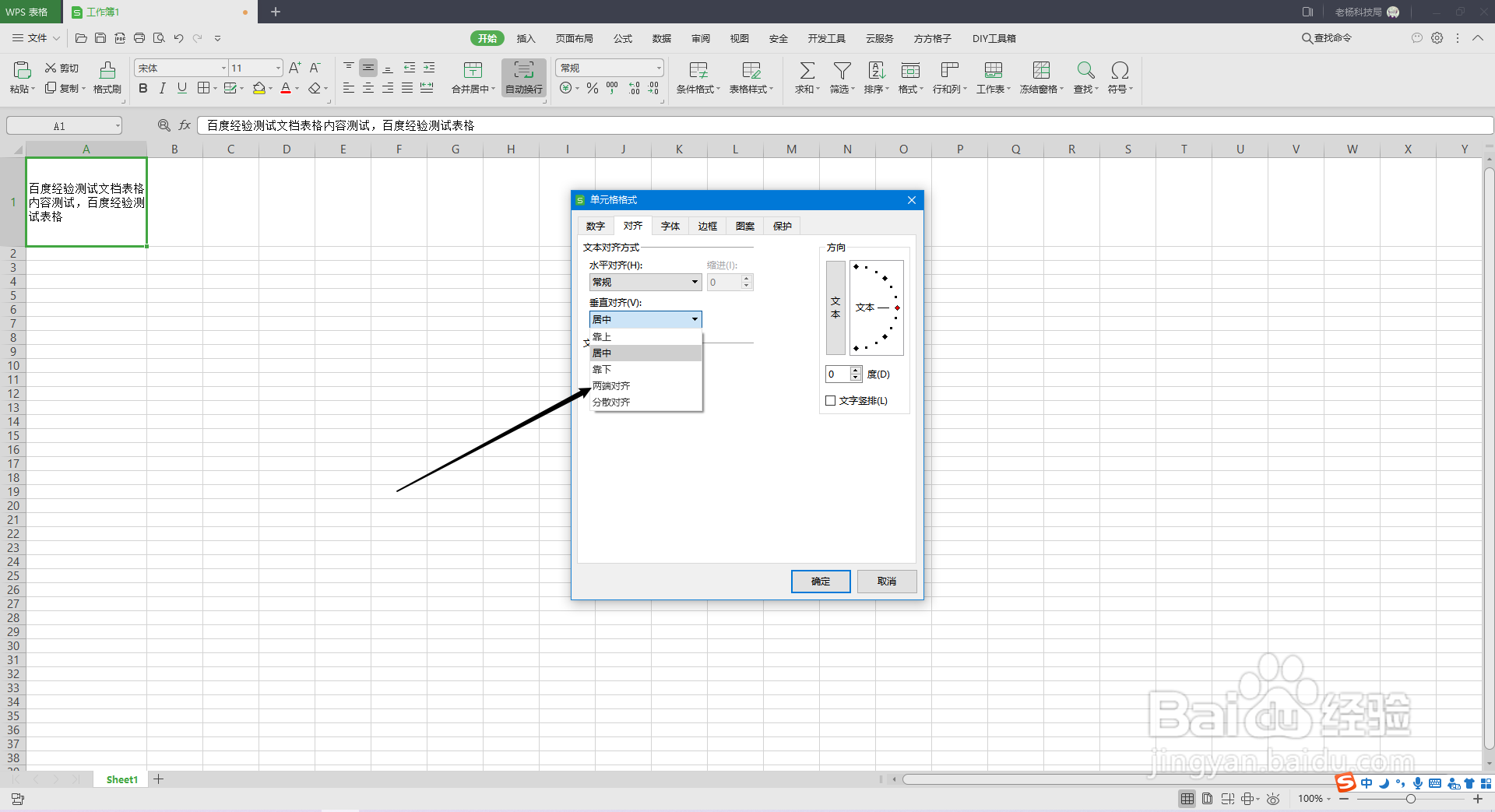The image size is (1495, 812).
Task: Choose 两端对齐 from the alignment list
Action: [646, 386]
